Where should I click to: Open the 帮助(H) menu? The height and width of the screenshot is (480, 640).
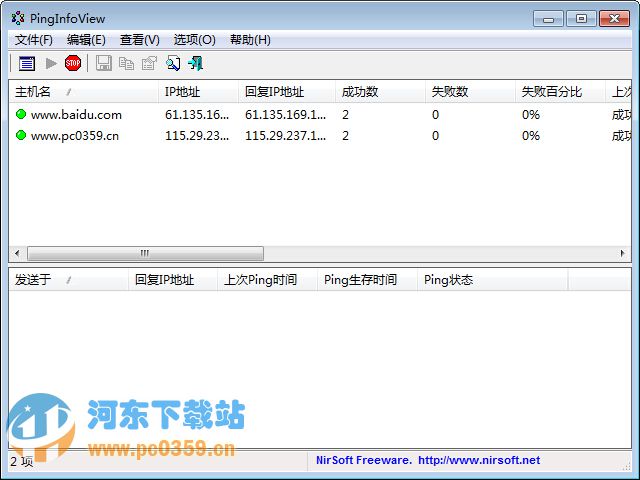pos(250,40)
